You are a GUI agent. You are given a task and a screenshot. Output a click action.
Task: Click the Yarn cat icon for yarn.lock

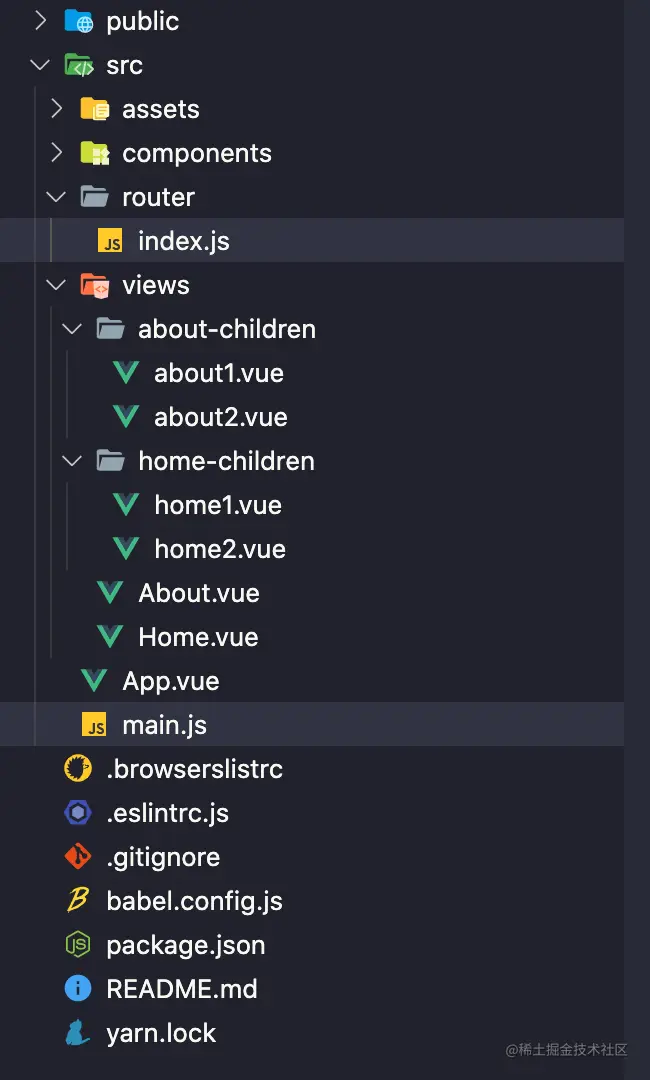coord(78,1033)
